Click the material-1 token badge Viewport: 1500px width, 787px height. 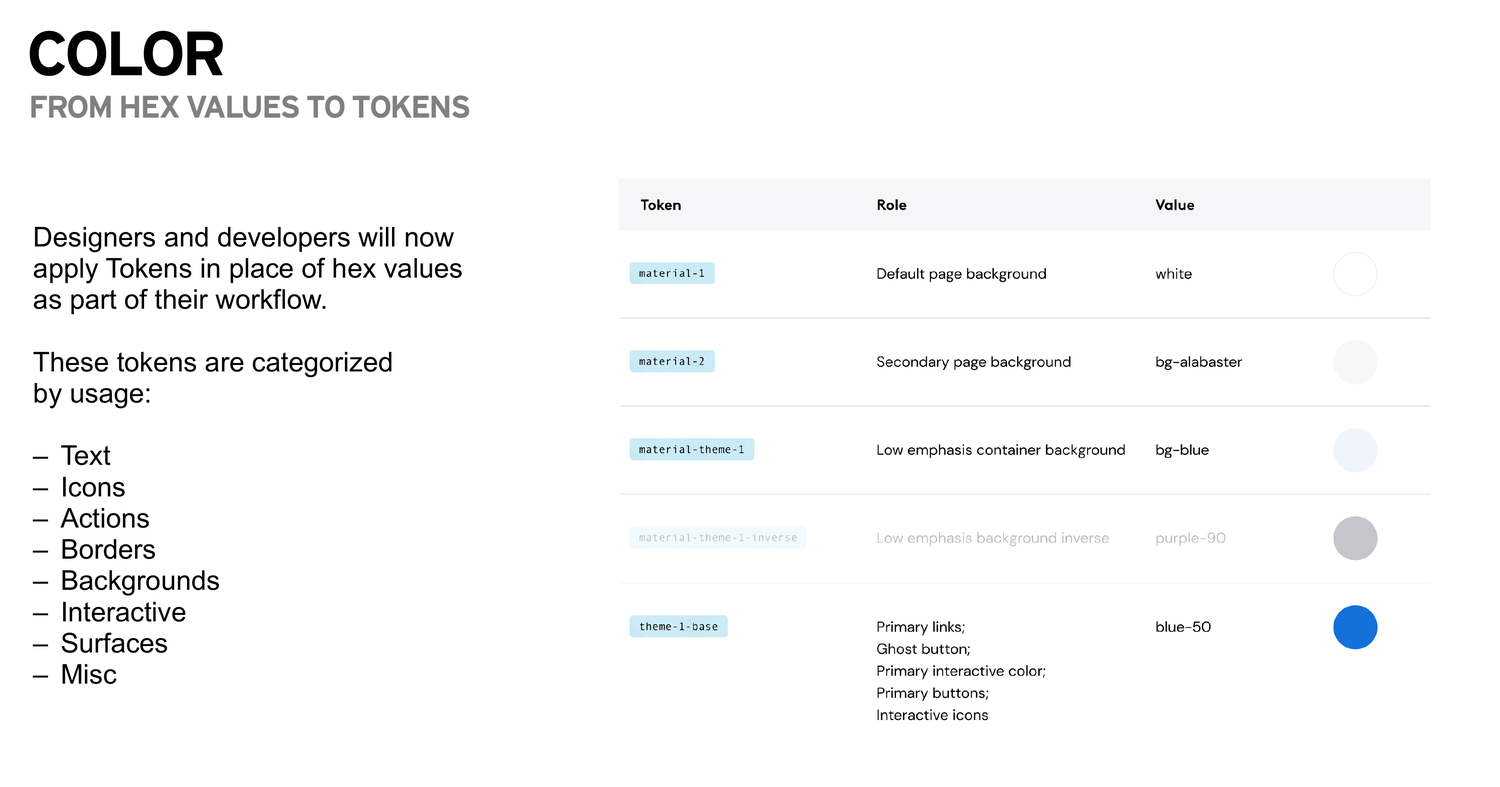click(672, 273)
